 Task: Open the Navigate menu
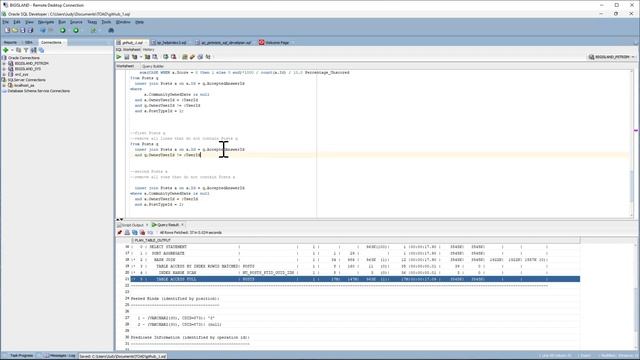(46, 22)
